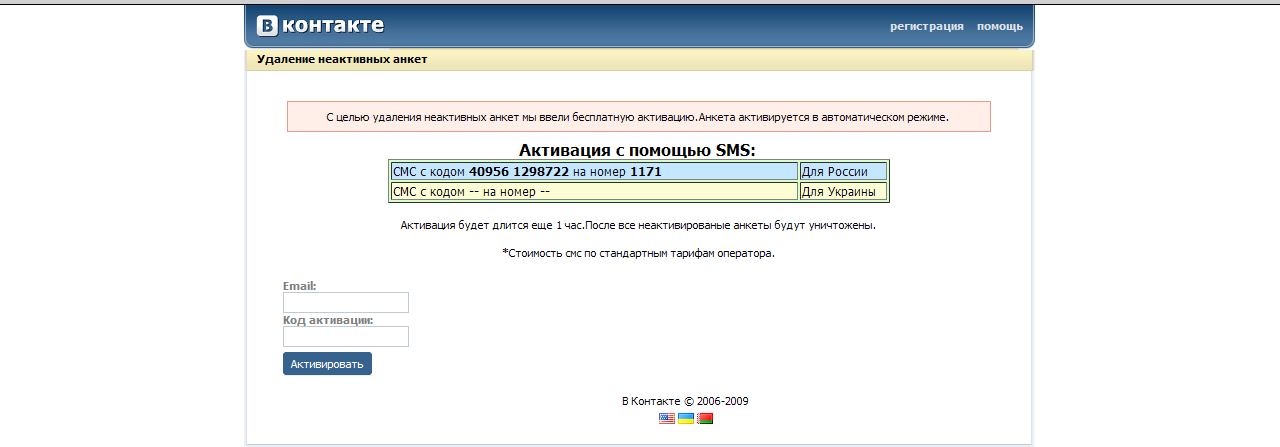This screenshot has height=447, width=1280.
Task: Click the 'Email:' field label
Action: (x=300, y=286)
